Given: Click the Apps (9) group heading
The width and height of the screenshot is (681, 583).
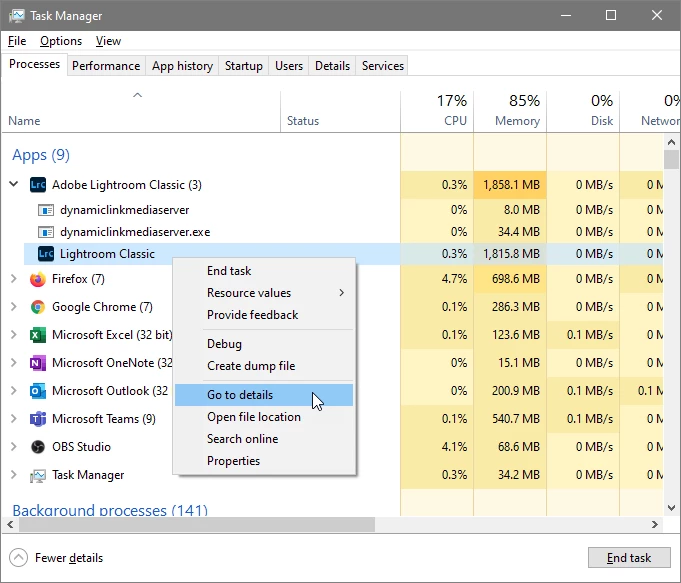Looking at the screenshot, I should tap(41, 155).
